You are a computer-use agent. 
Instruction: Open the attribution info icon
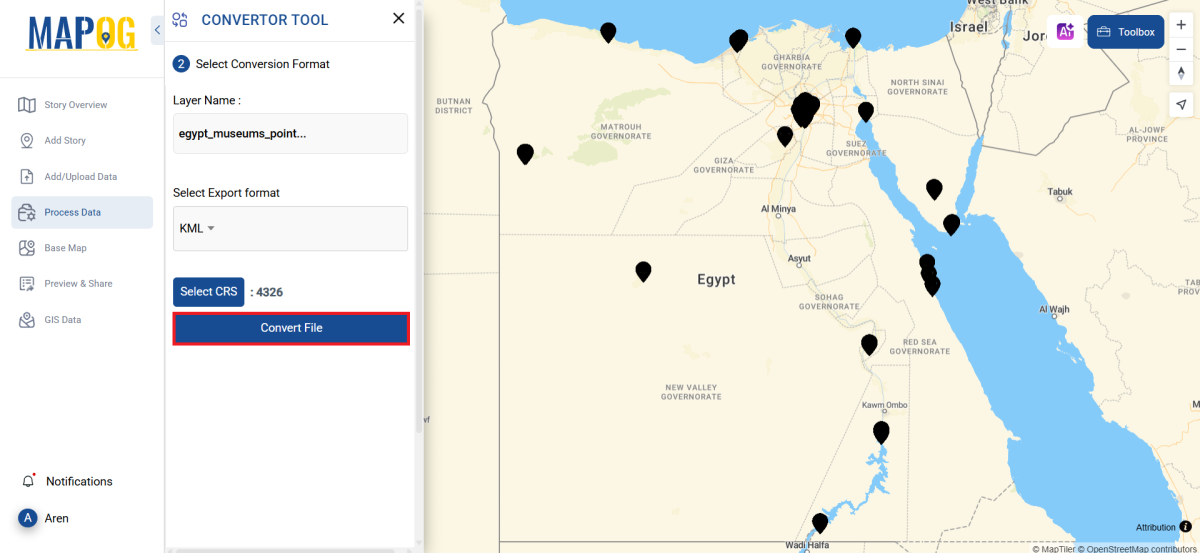coord(1185,527)
